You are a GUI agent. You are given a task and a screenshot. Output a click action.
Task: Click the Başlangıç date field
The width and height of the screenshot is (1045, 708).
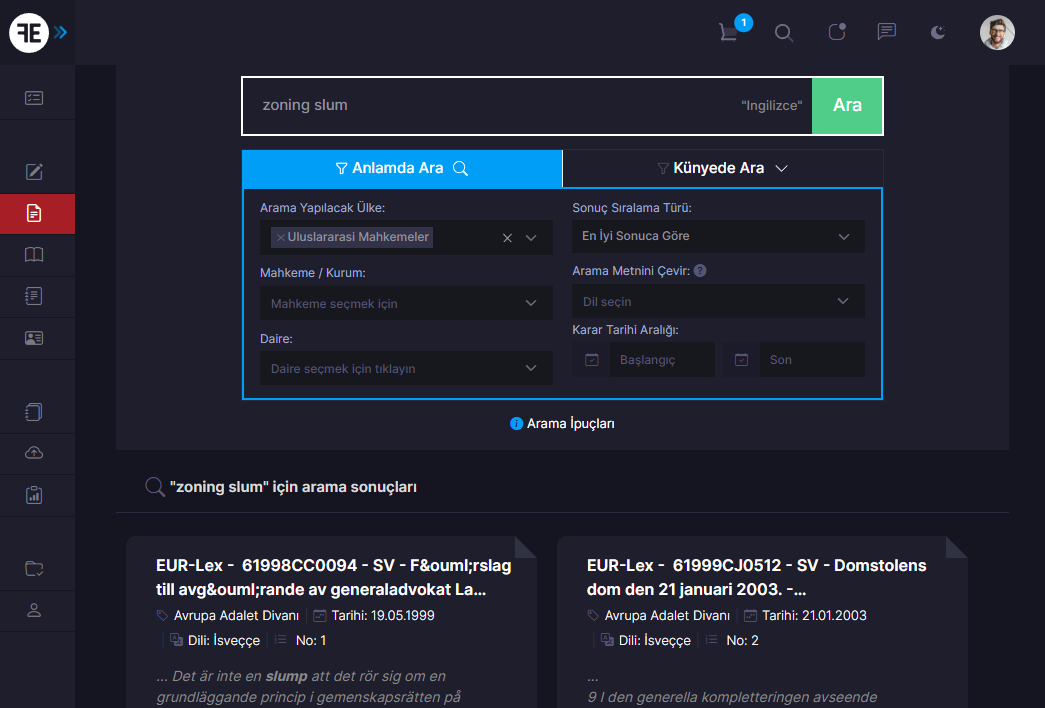point(661,360)
